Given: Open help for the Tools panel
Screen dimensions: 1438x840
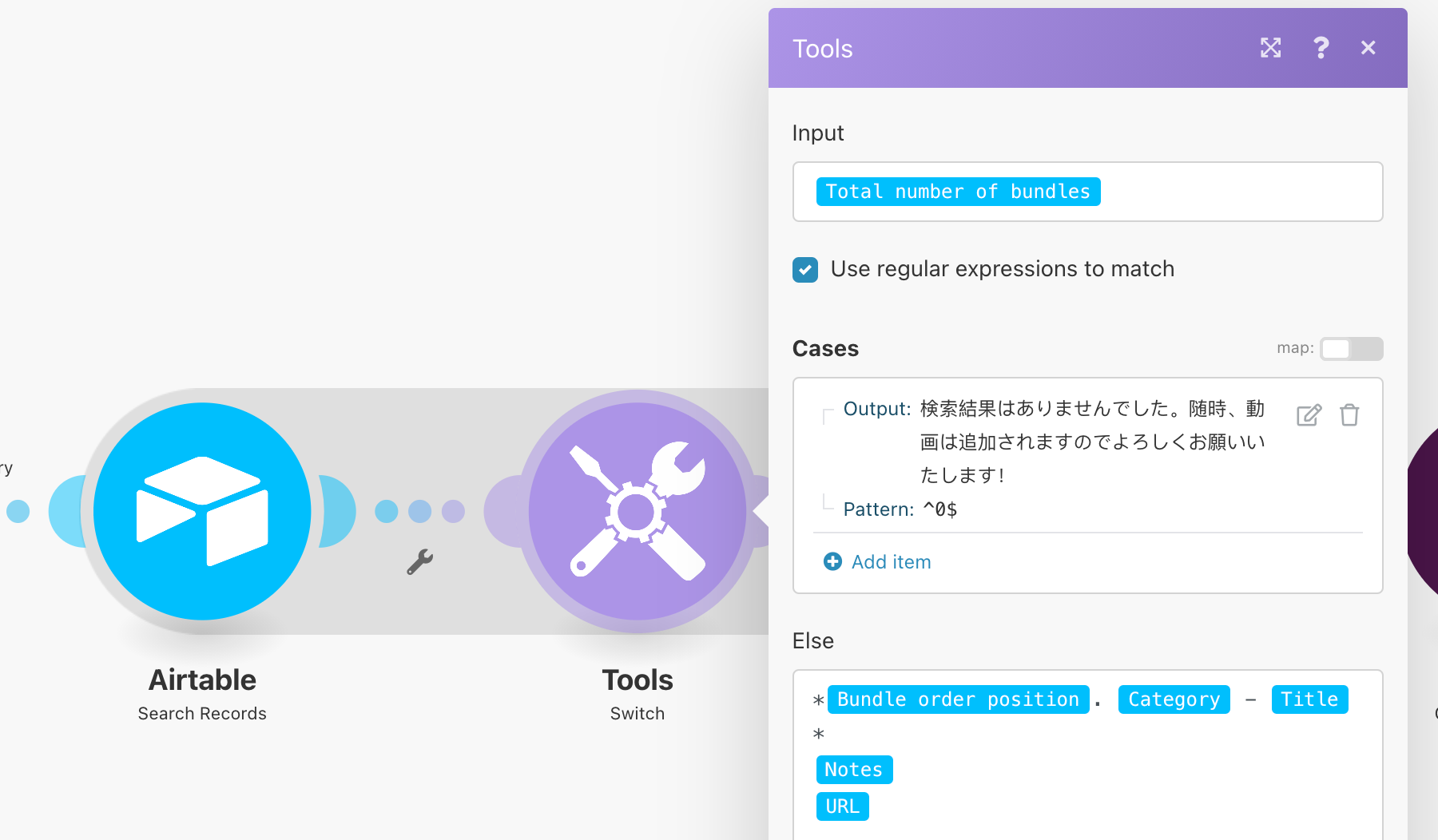Looking at the screenshot, I should (x=1321, y=48).
